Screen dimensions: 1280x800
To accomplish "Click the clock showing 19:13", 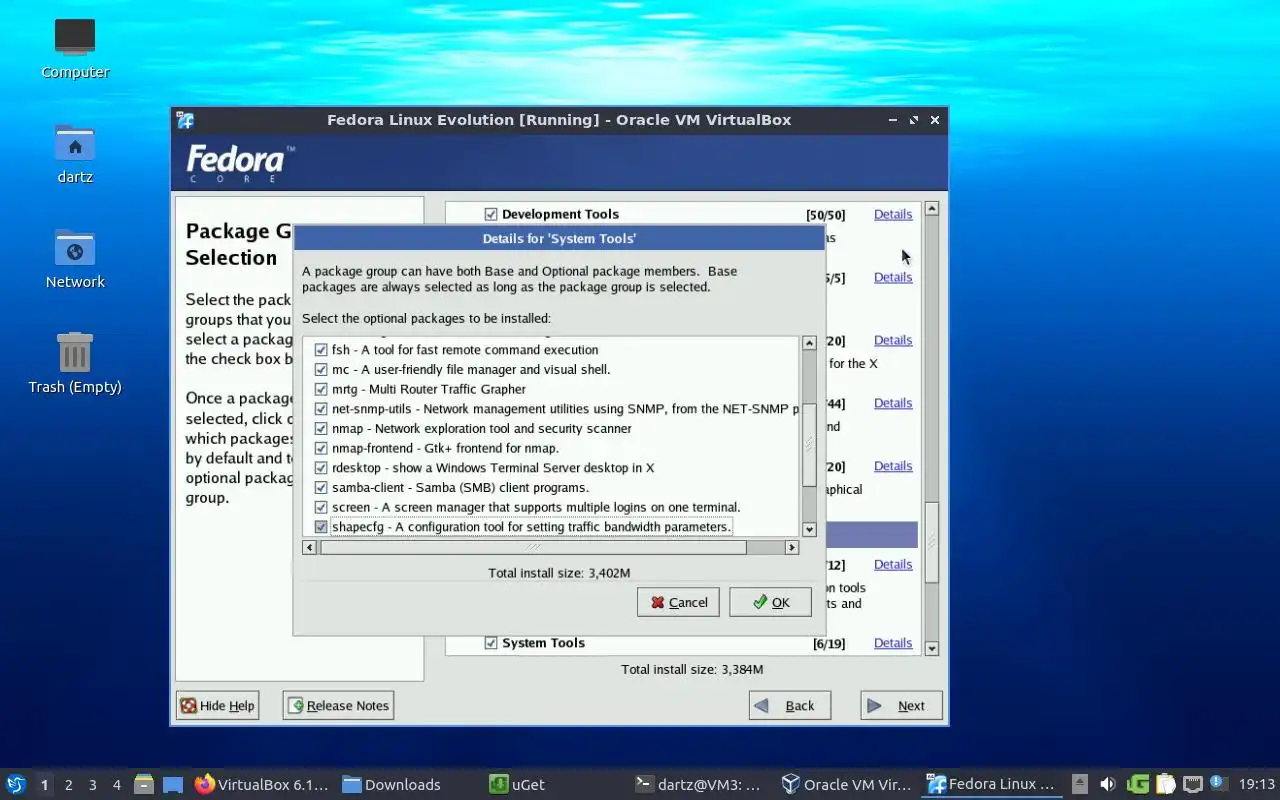I will [x=1257, y=785].
